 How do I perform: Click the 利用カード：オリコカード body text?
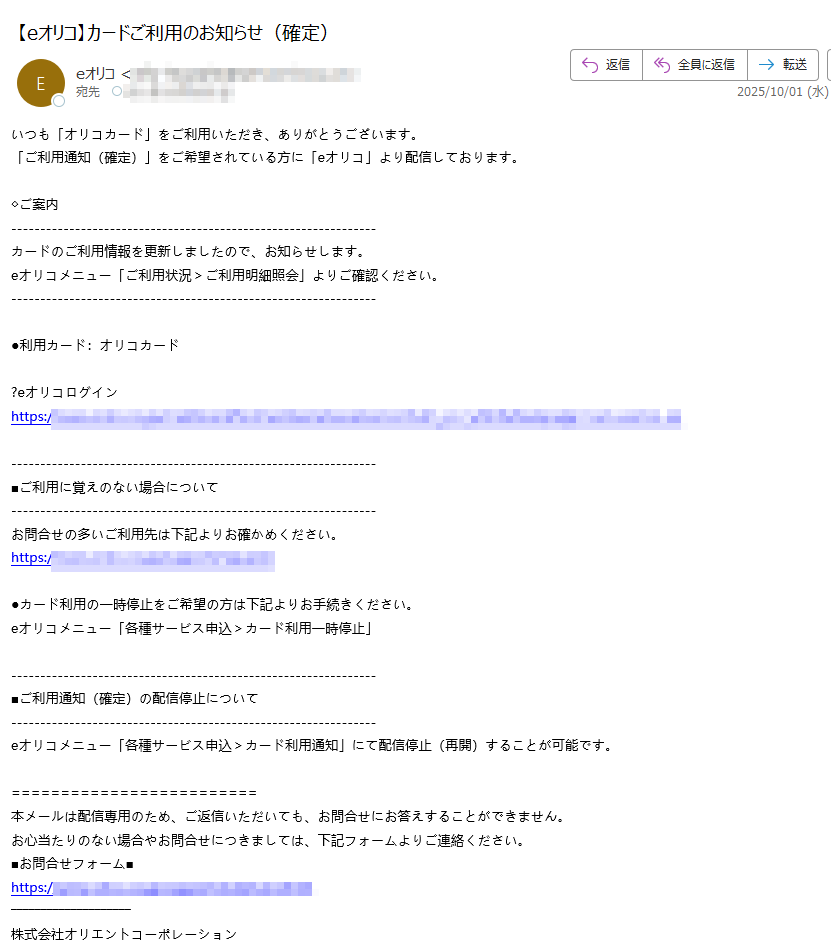(x=98, y=345)
